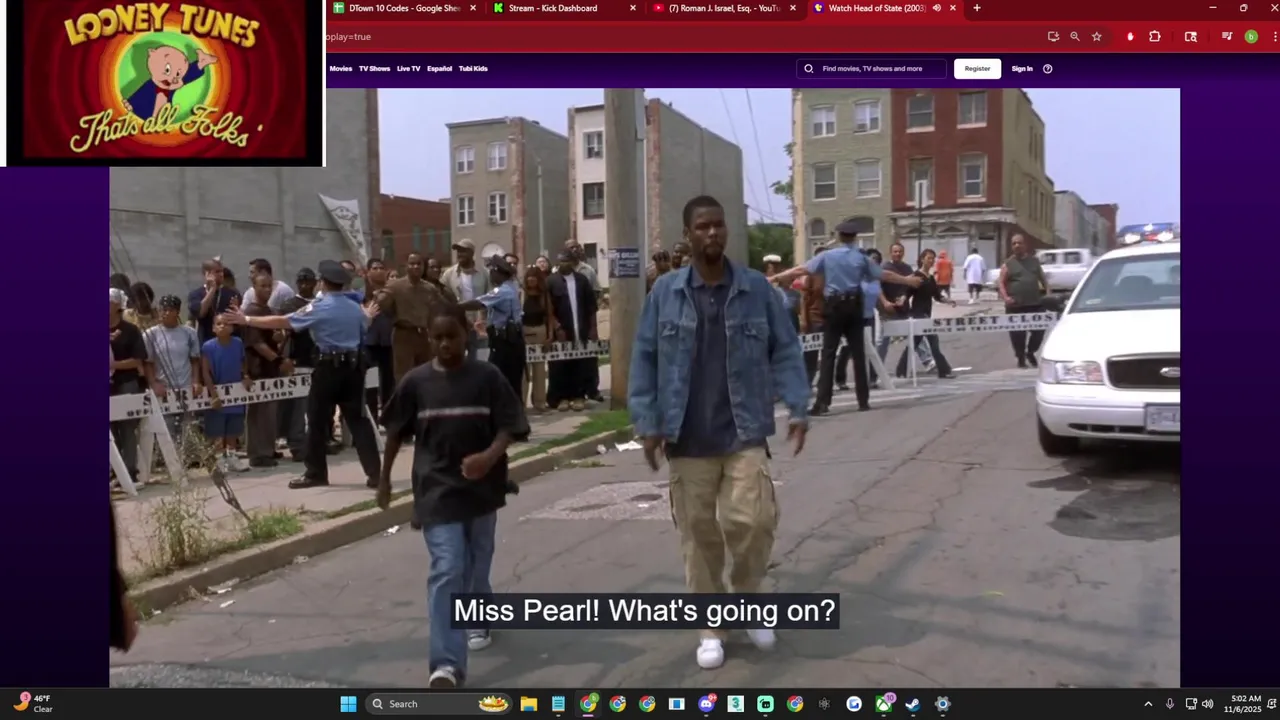Viewport: 1280px width, 720px height.
Task: Close the Kick Dashboard tab
Action: [633, 8]
